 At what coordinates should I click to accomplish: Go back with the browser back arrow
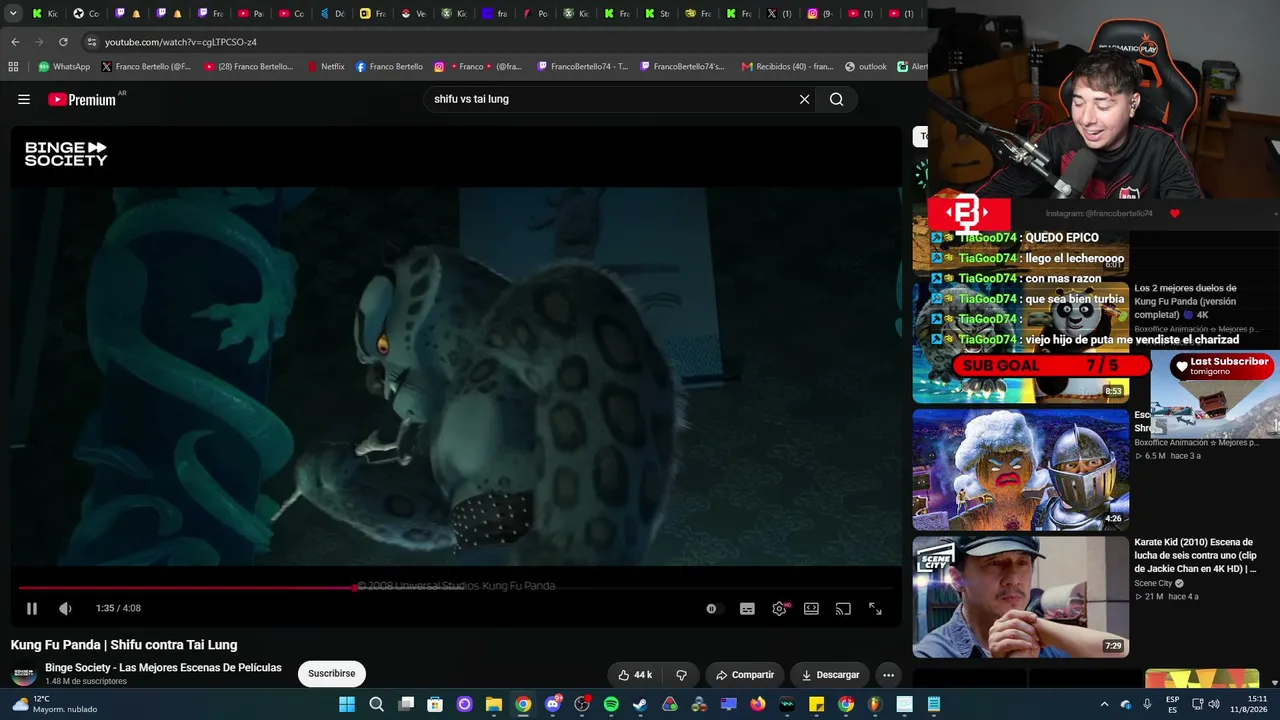point(15,42)
